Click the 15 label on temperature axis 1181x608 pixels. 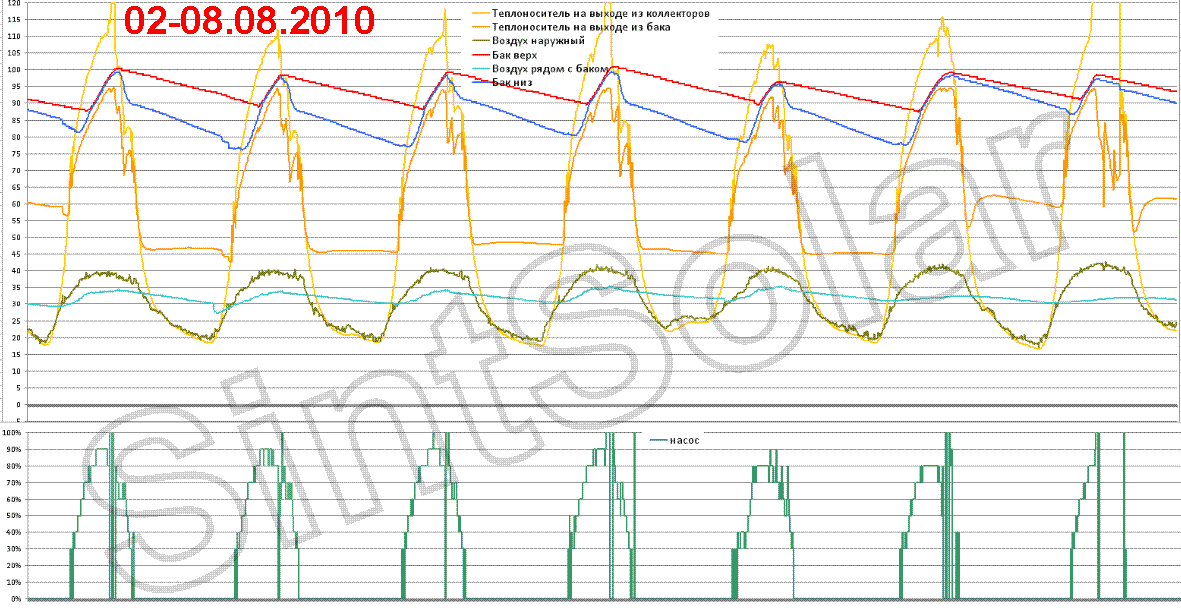point(17,354)
